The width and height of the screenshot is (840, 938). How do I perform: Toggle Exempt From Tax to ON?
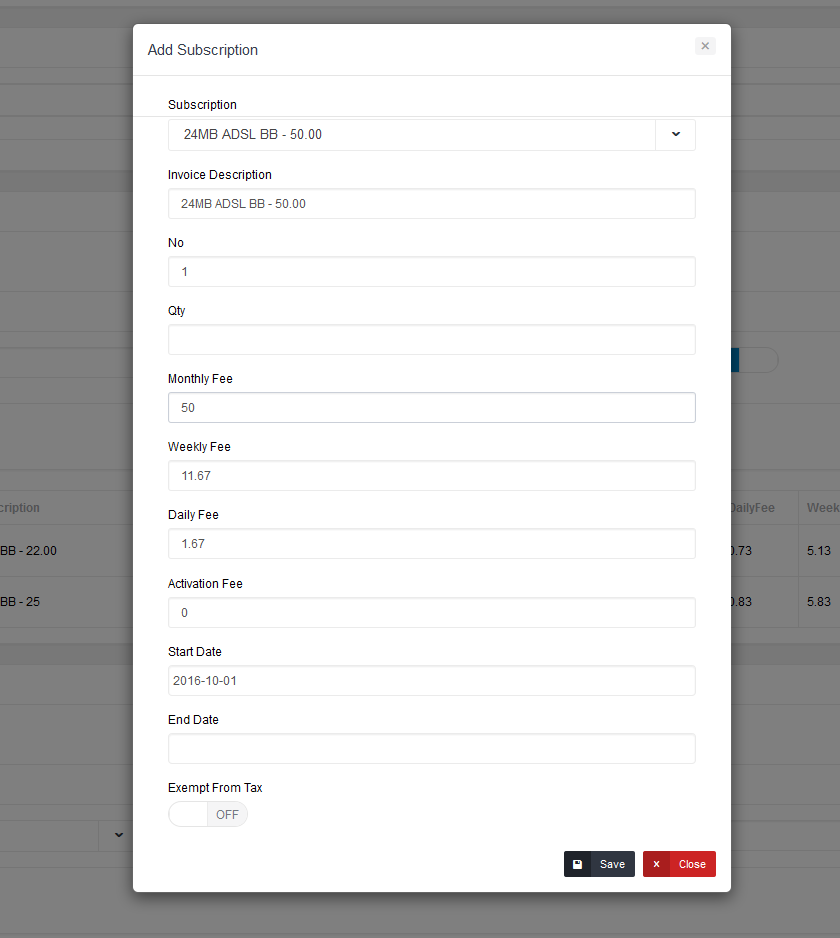tap(207, 814)
